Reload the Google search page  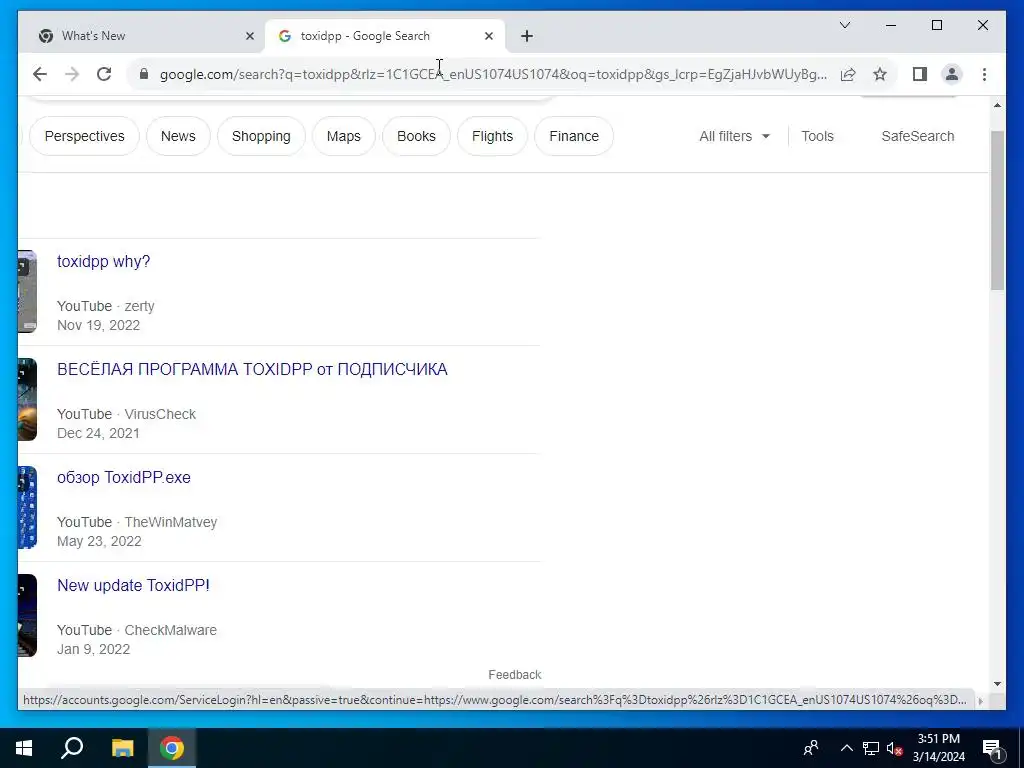104,74
